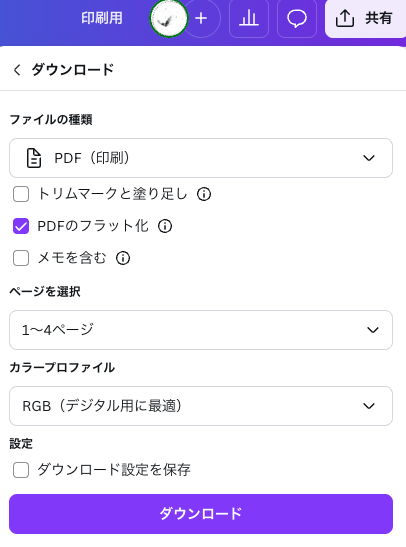Click the PDF document file icon
Image resolution: width=406 pixels, height=547 pixels.
point(34,158)
